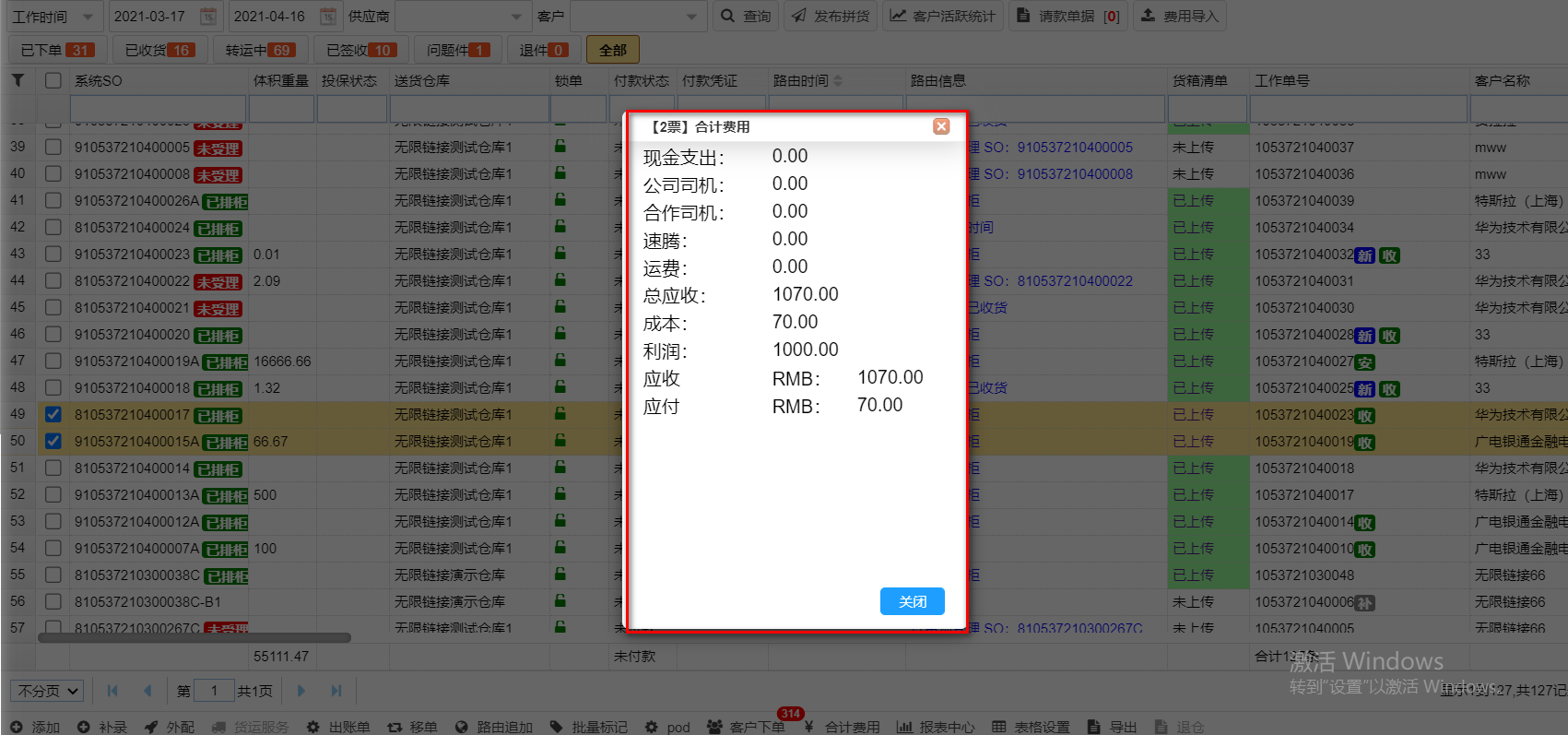The width and height of the screenshot is (1568, 735).
Task: Click the lock icon in row 39
Action: (x=560, y=147)
